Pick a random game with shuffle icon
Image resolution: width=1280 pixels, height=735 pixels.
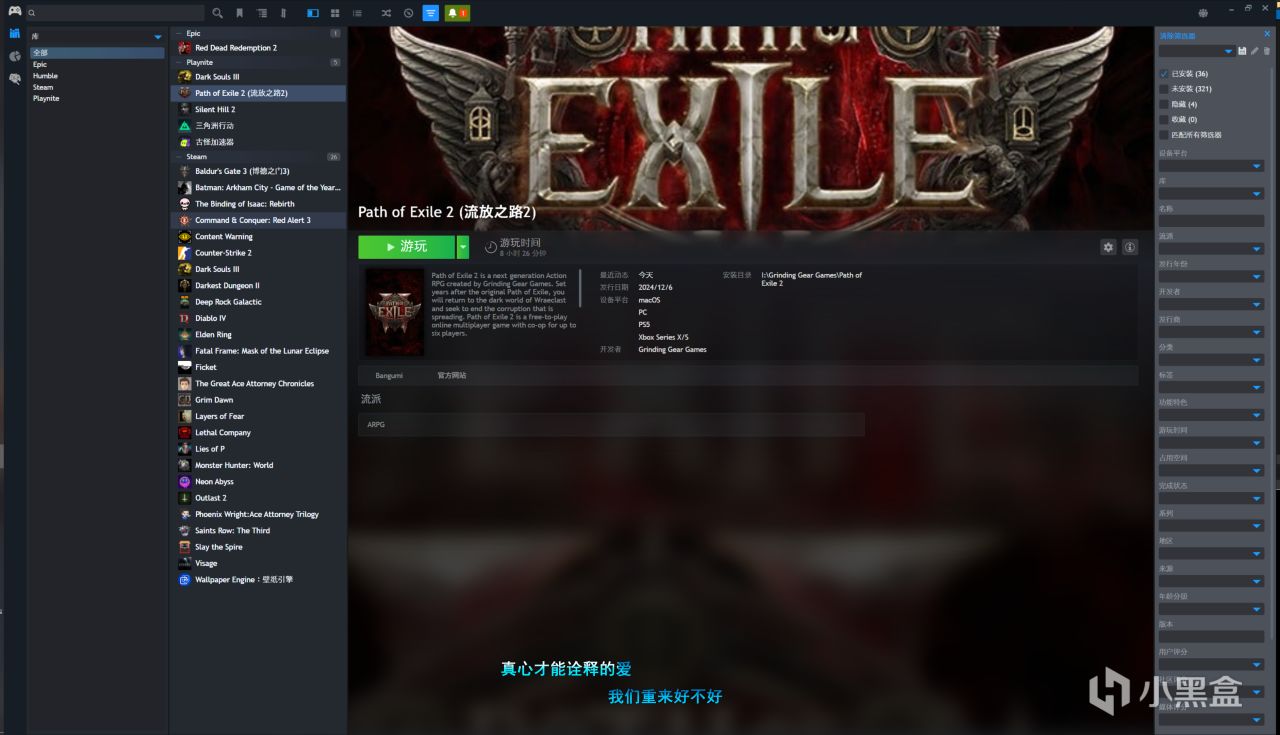[386, 13]
